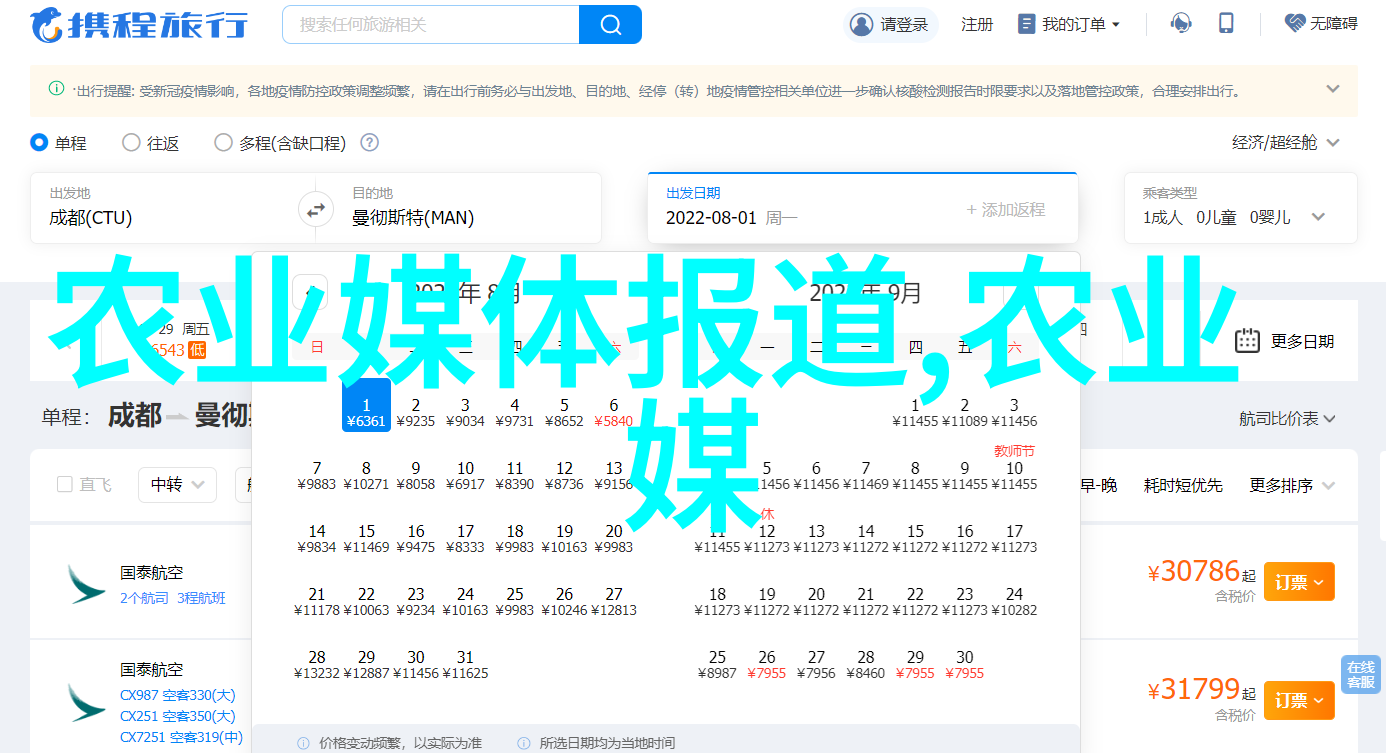Click the mobile phone app icon

[x=1226, y=24]
